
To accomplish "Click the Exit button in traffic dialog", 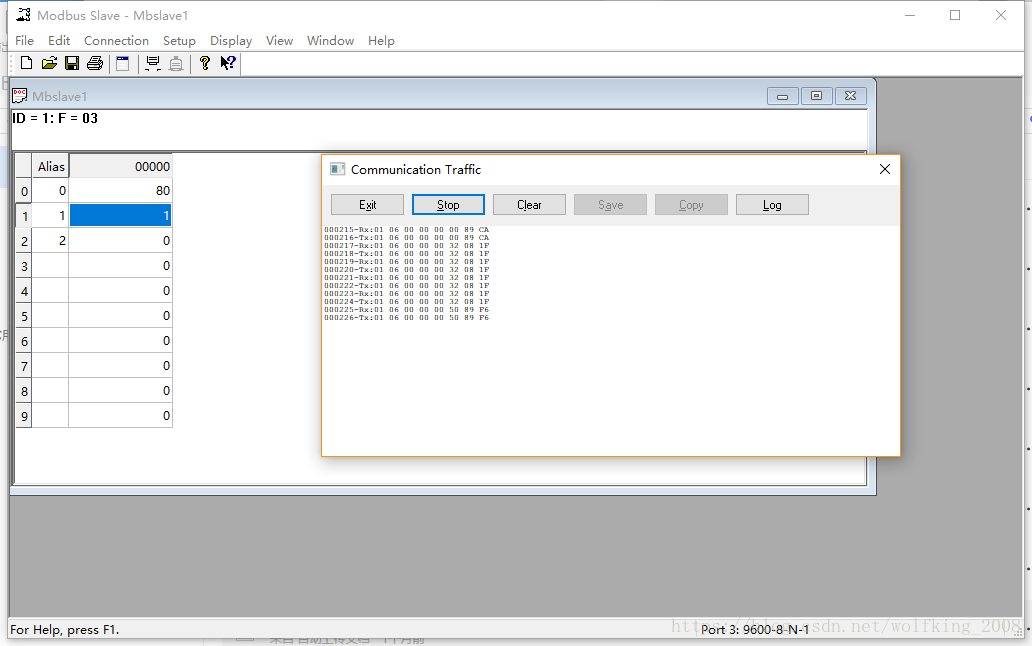I will coord(367,205).
